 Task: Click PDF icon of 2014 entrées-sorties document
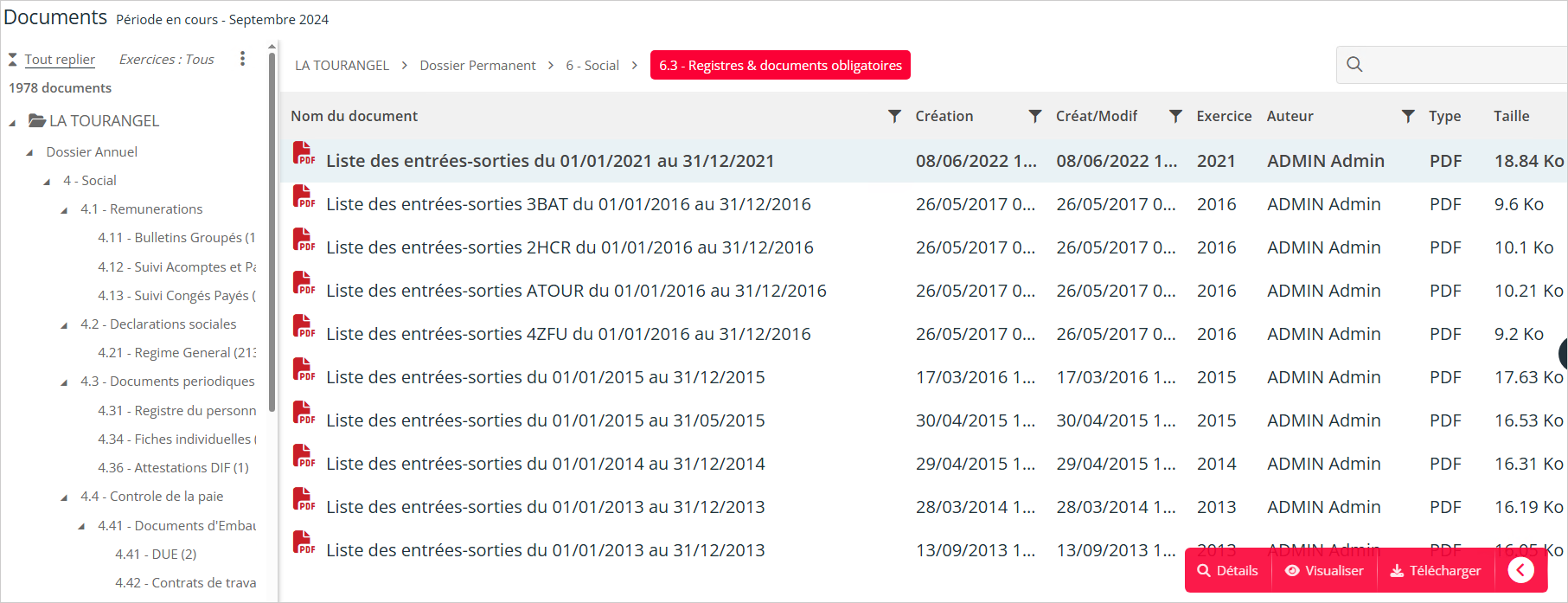pyautogui.click(x=304, y=456)
